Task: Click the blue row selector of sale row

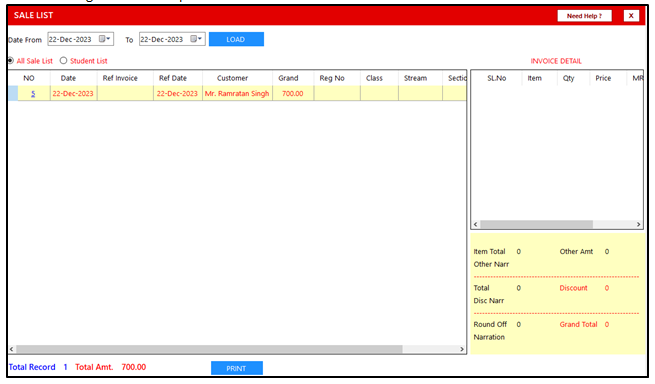Action: pos(13,94)
